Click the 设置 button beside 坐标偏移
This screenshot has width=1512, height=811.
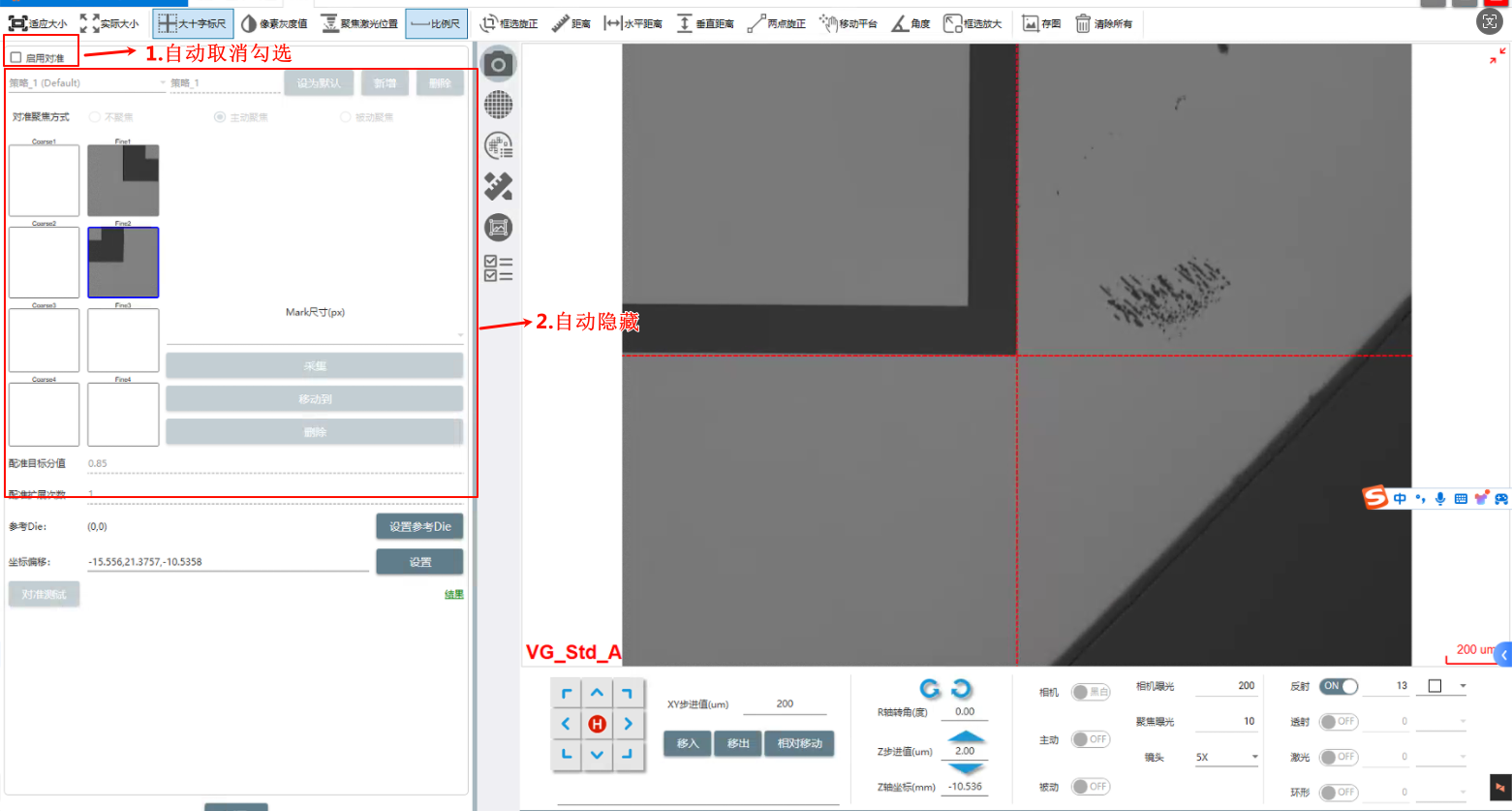point(420,562)
